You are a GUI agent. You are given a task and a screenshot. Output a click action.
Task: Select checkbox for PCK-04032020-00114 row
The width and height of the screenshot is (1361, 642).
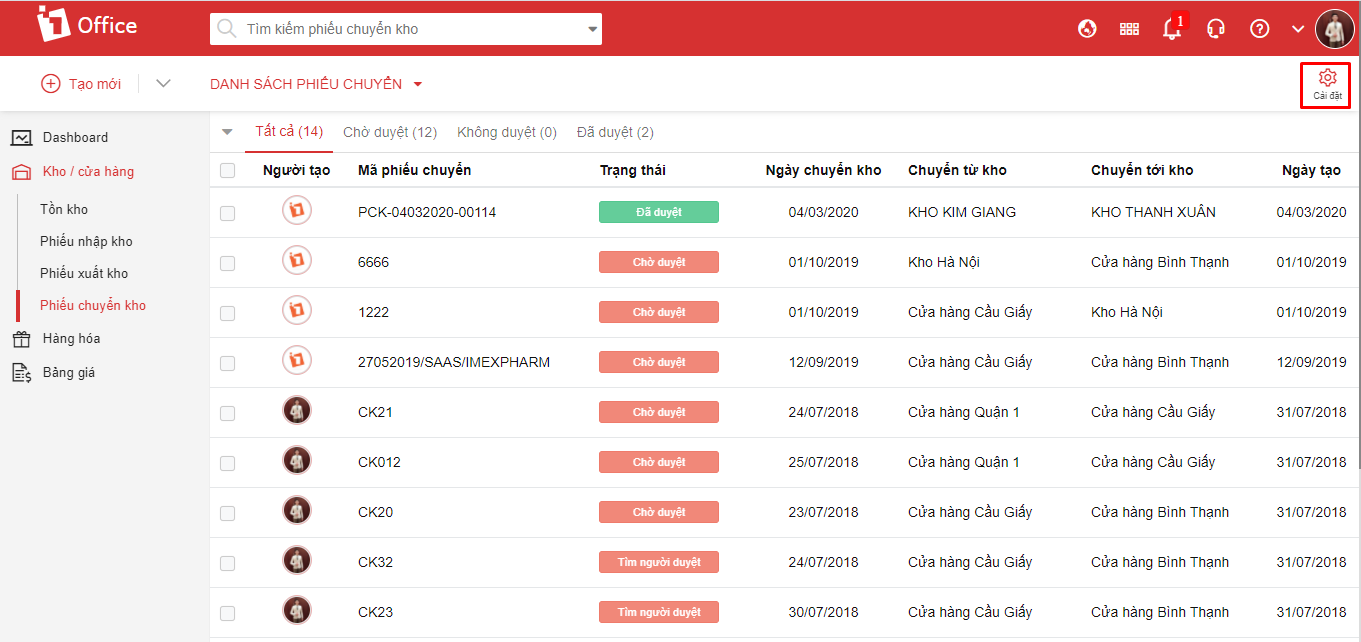227,213
